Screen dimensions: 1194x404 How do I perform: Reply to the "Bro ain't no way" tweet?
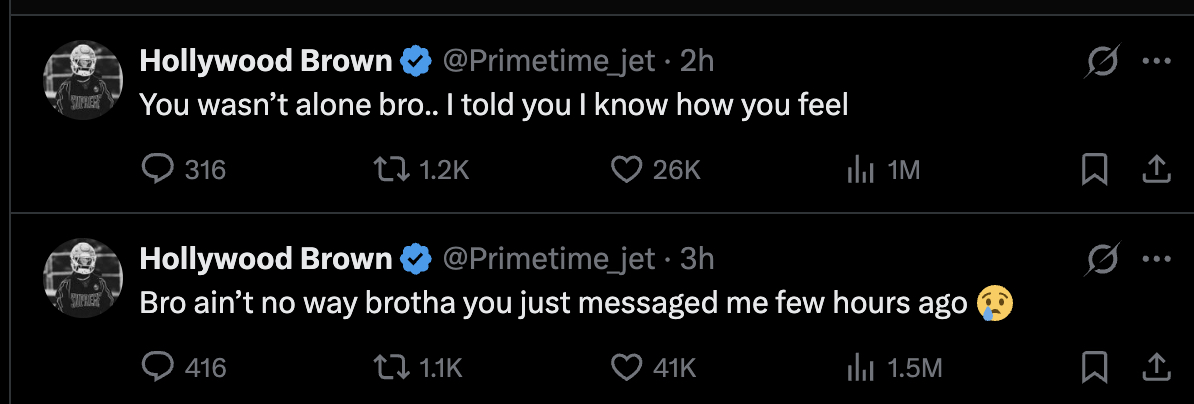coord(159,368)
